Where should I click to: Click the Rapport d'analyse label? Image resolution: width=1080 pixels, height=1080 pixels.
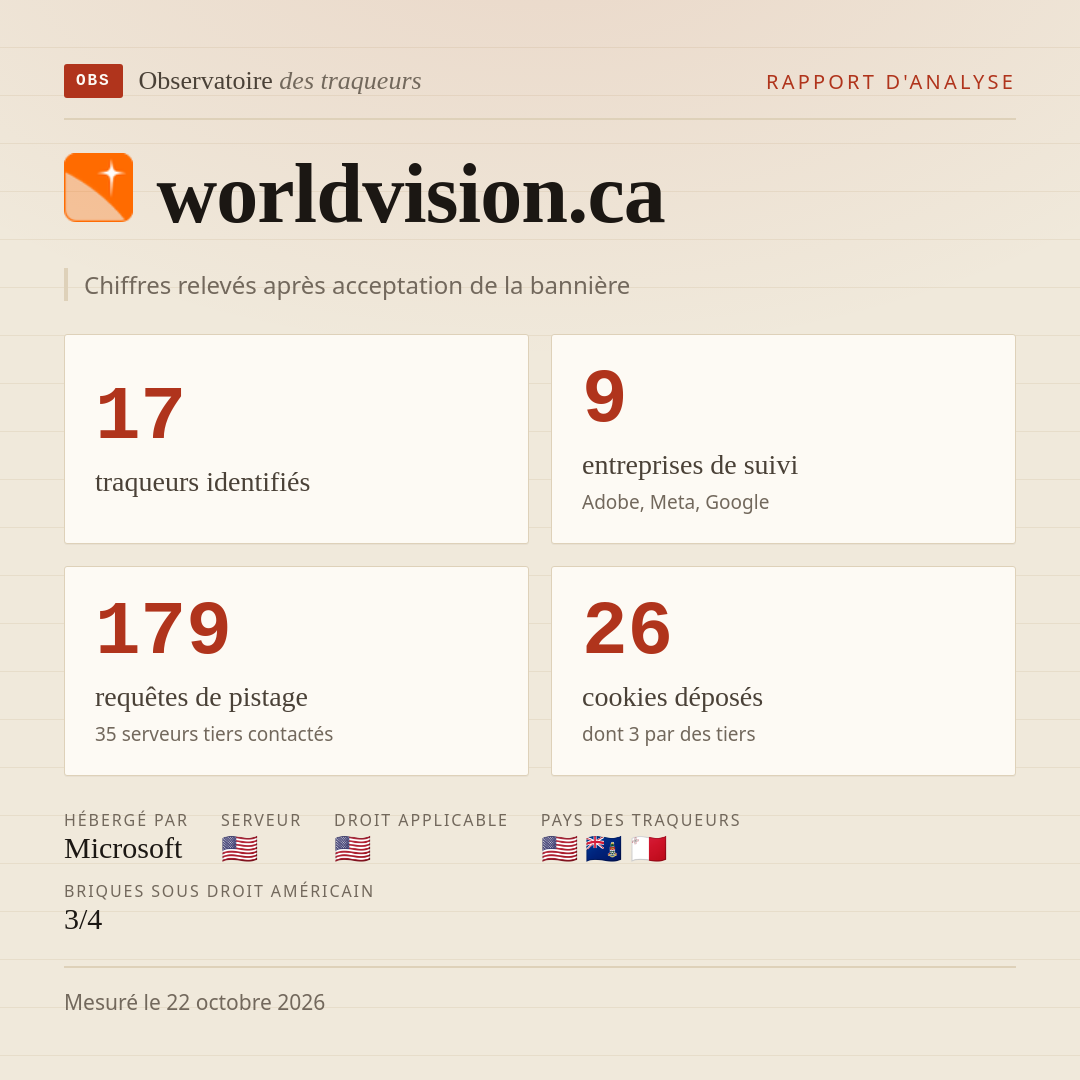(891, 82)
